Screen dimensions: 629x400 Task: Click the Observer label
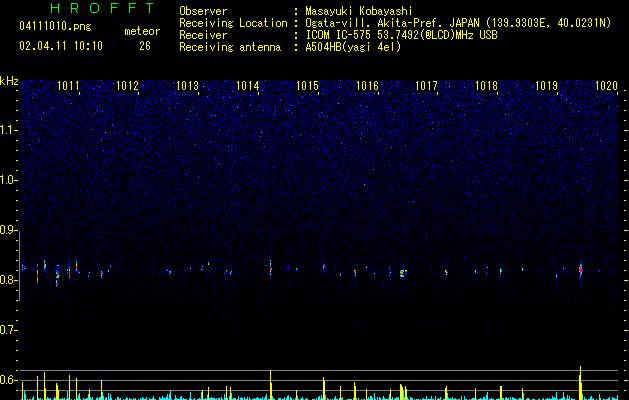pos(203,11)
